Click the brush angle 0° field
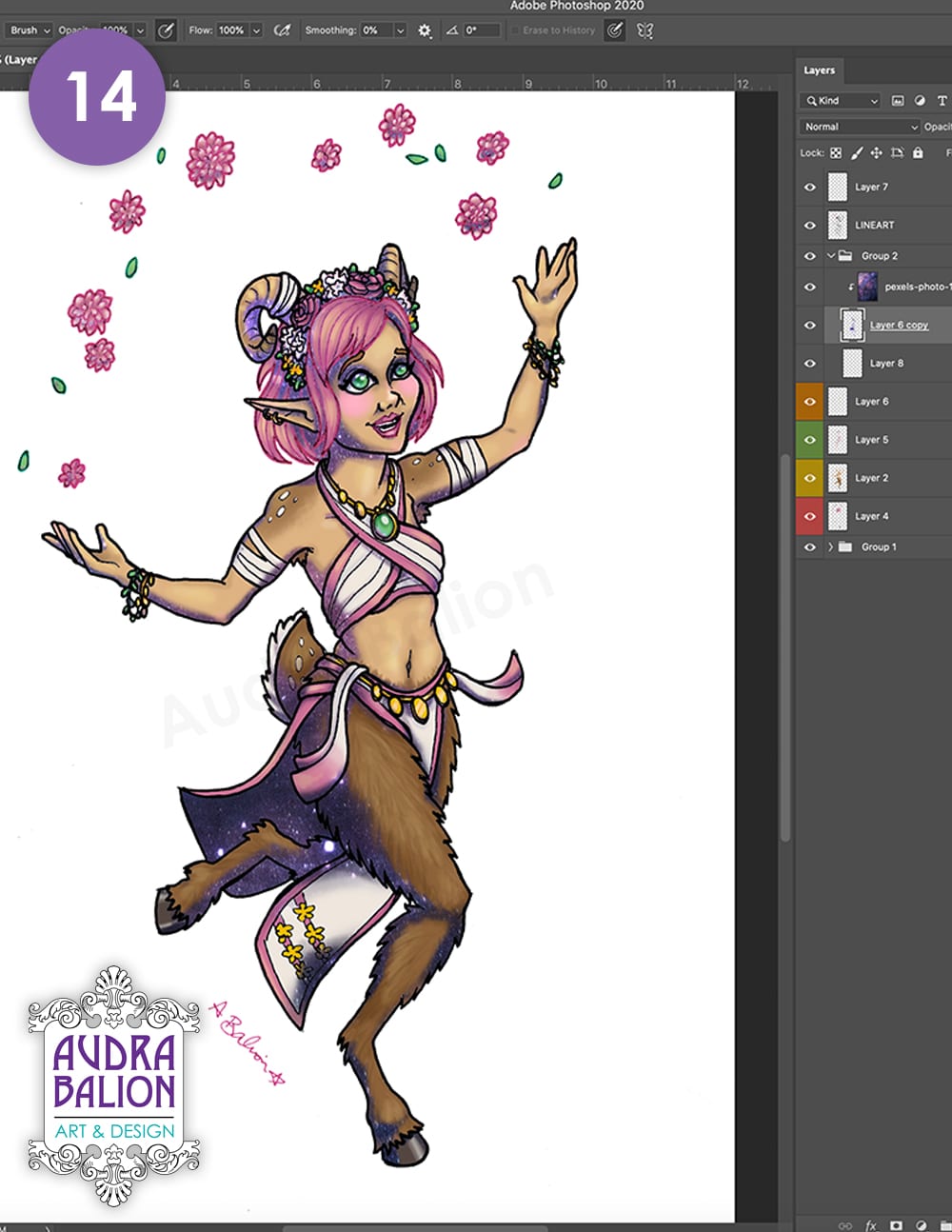Screen dimensions: 952x1232 point(482,30)
